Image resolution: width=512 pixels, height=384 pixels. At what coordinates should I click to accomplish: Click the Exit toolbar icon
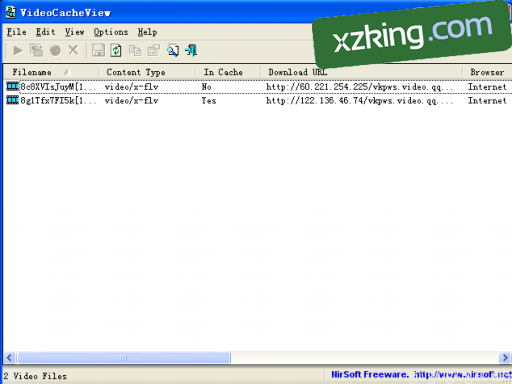(x=191, y=51)
